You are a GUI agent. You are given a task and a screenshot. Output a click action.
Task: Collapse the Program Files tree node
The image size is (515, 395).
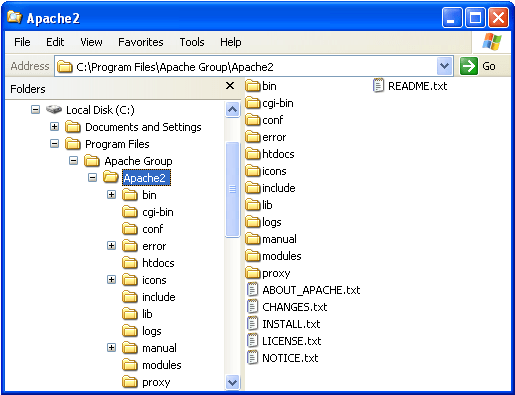(x=54, y=144)
